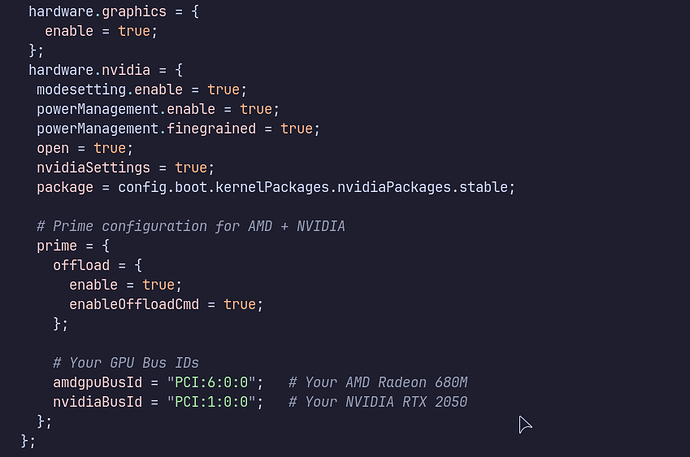Click the word open in code
The height and width of the screenshot is (457, 690).
pos(53,148)
